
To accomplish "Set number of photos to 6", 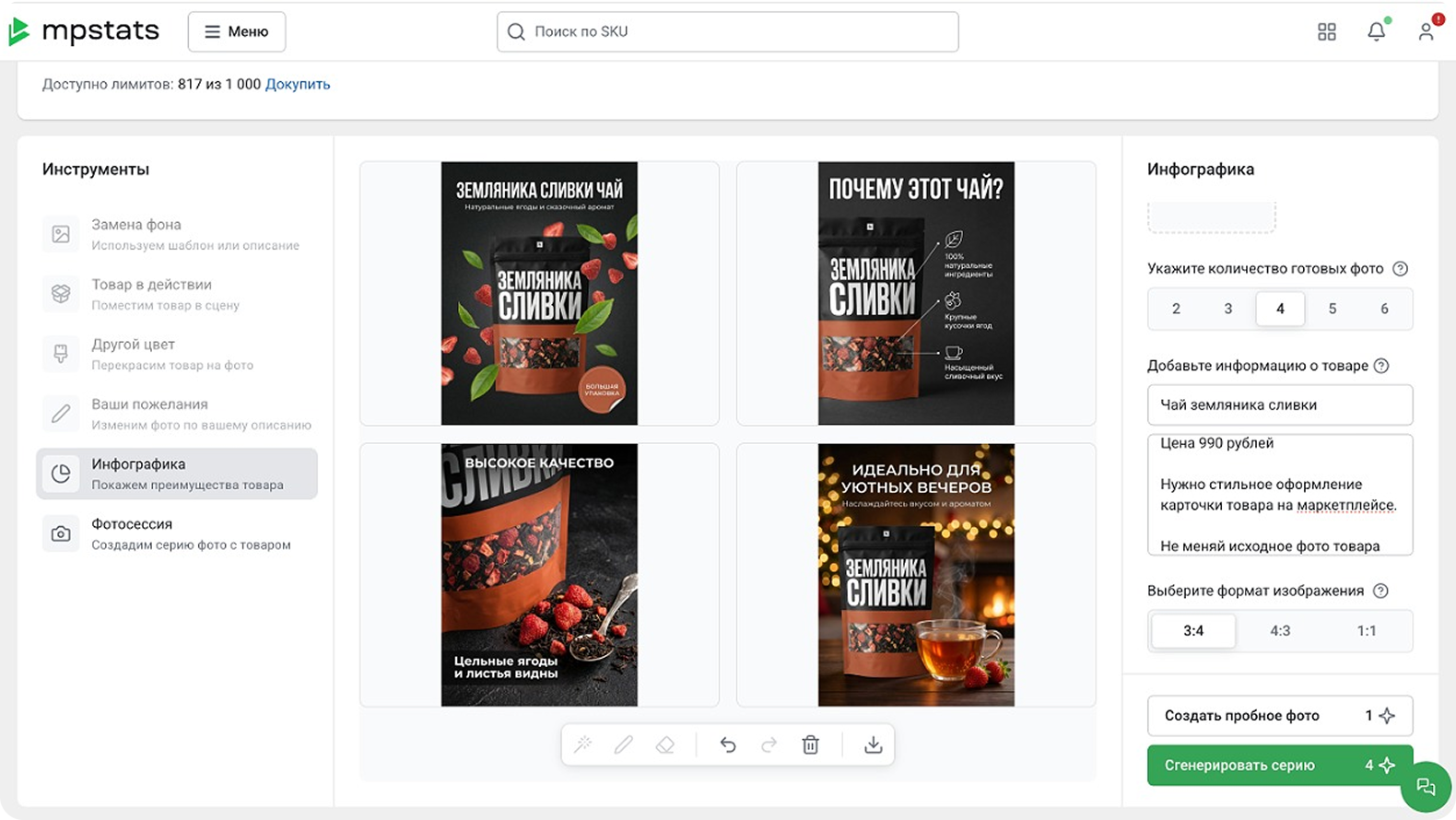I will coord(1383,309).
